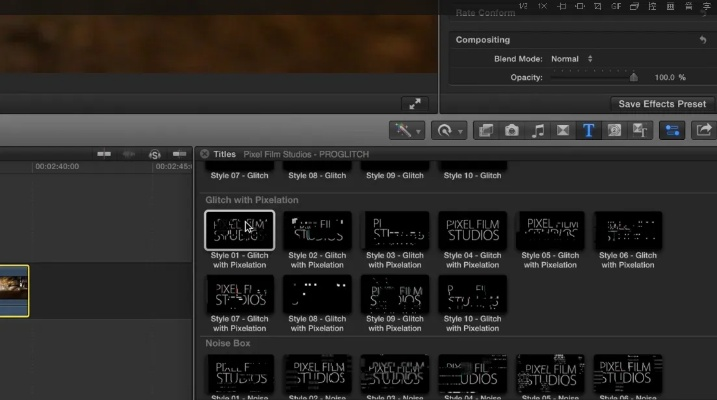Open the Music and Sound browser
Viewport: 717px width, 400px height.
(538, 131)
